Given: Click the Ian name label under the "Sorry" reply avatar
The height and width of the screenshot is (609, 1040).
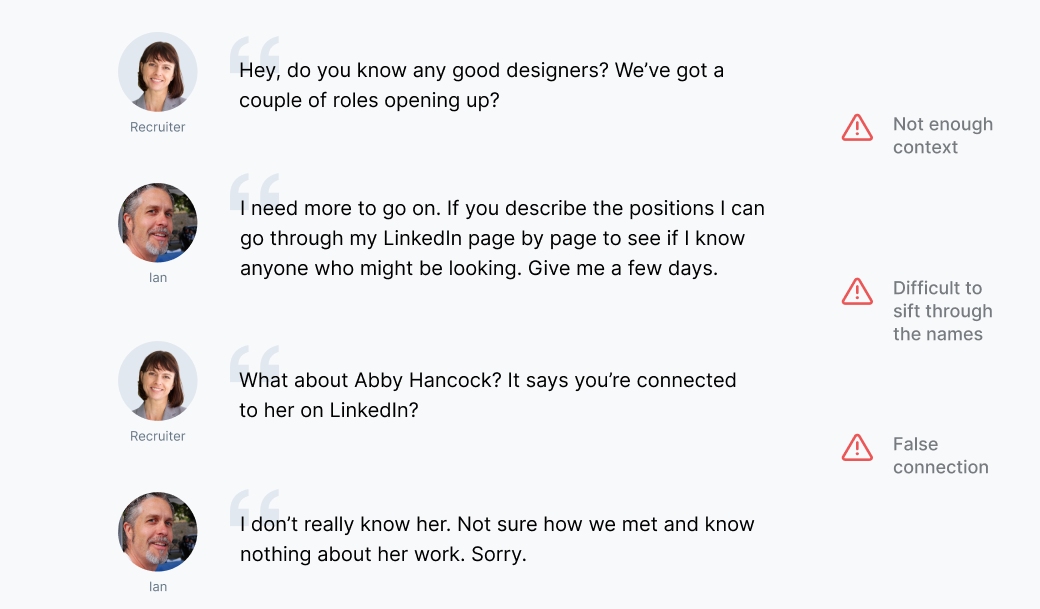Looking at the screenshot, I should click(158, 587).
